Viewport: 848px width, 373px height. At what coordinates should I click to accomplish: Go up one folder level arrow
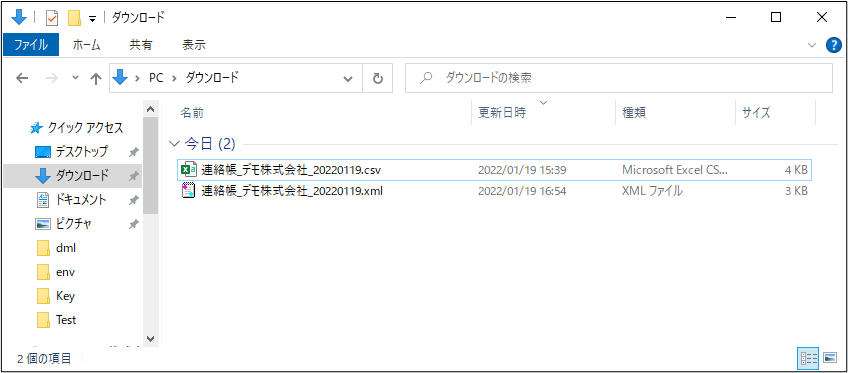tap(96, 79)
